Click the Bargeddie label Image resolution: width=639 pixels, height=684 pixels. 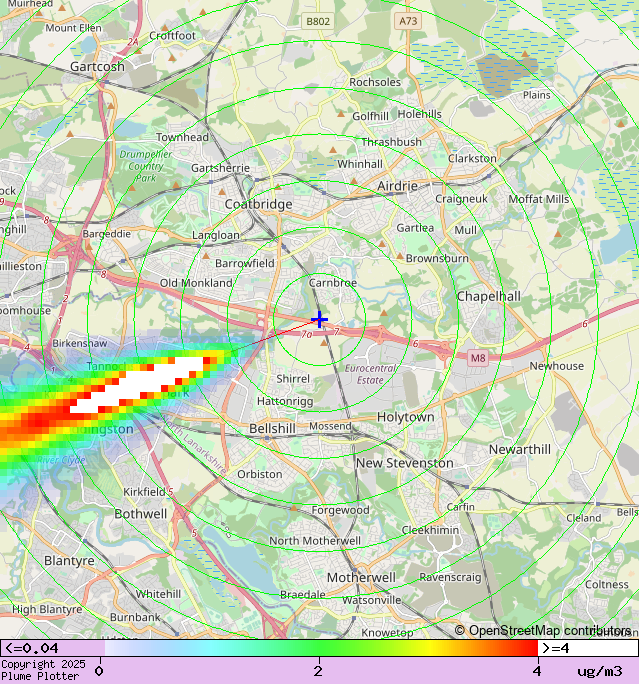tap(106, 234)
